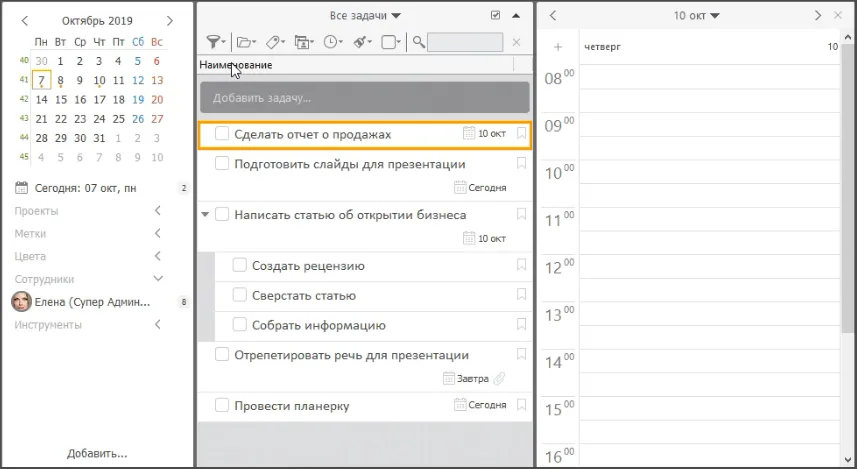Tick the Собрать информацию subtask checkbox
This screenshot has height=469, width=857.
[x=240, y=325]
